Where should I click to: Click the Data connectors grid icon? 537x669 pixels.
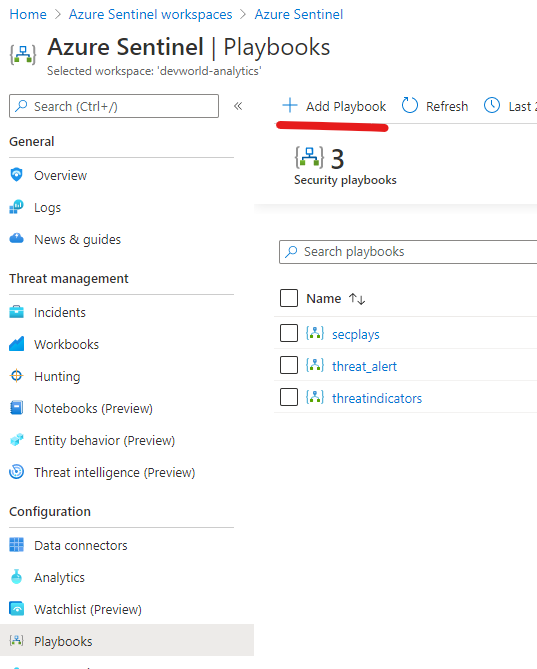[16, 545]
